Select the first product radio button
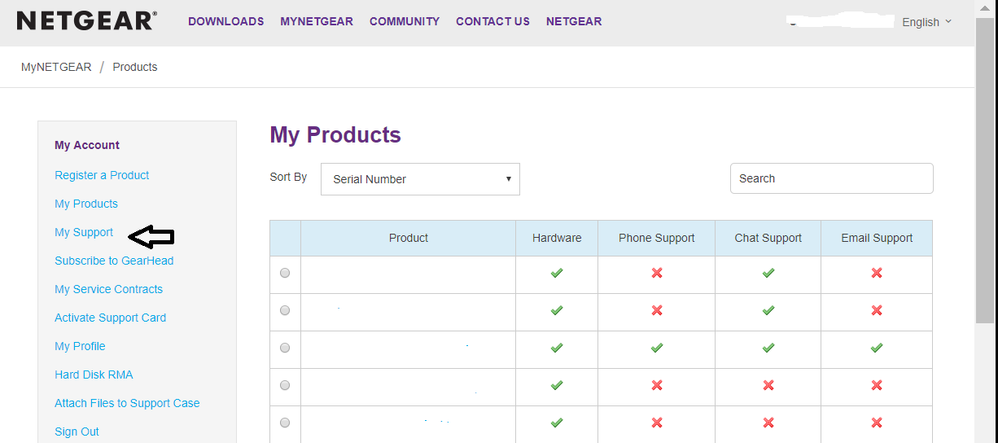Screen dimensions: 998x443 (285, 273)
